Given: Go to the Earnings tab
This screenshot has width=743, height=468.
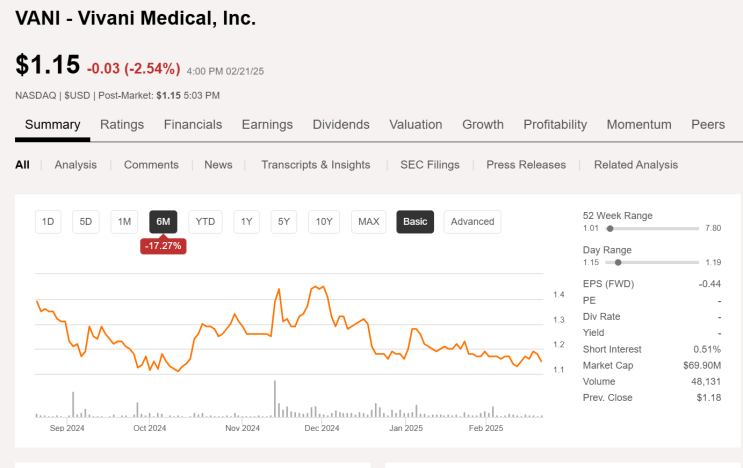Looking at the screenshot, I should (267, 125).
